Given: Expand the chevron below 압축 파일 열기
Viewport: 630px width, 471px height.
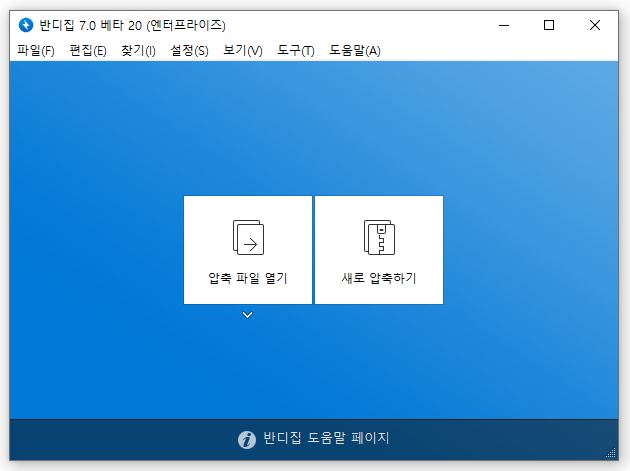Looking at the screenshot, I should (248, 315).
